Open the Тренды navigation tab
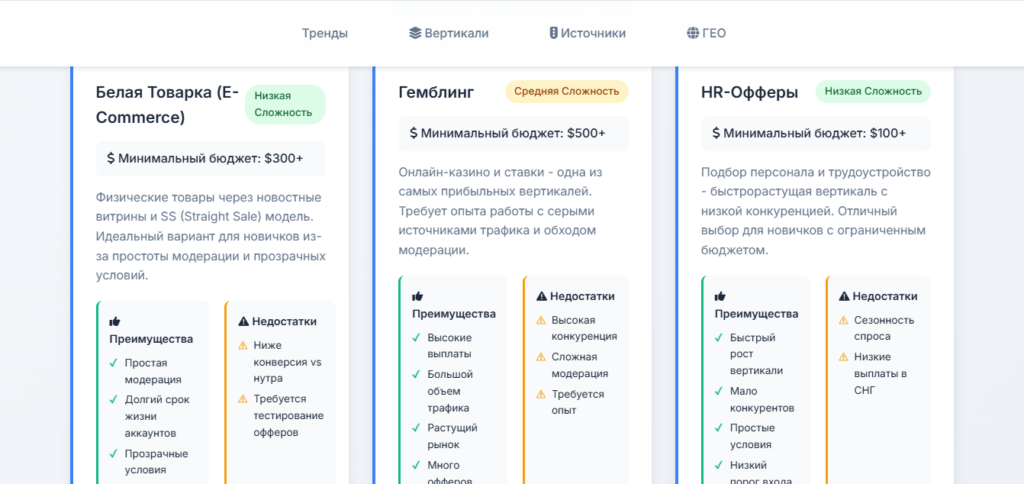Viewport: 1024px width, 484px height. coord(325,33)
